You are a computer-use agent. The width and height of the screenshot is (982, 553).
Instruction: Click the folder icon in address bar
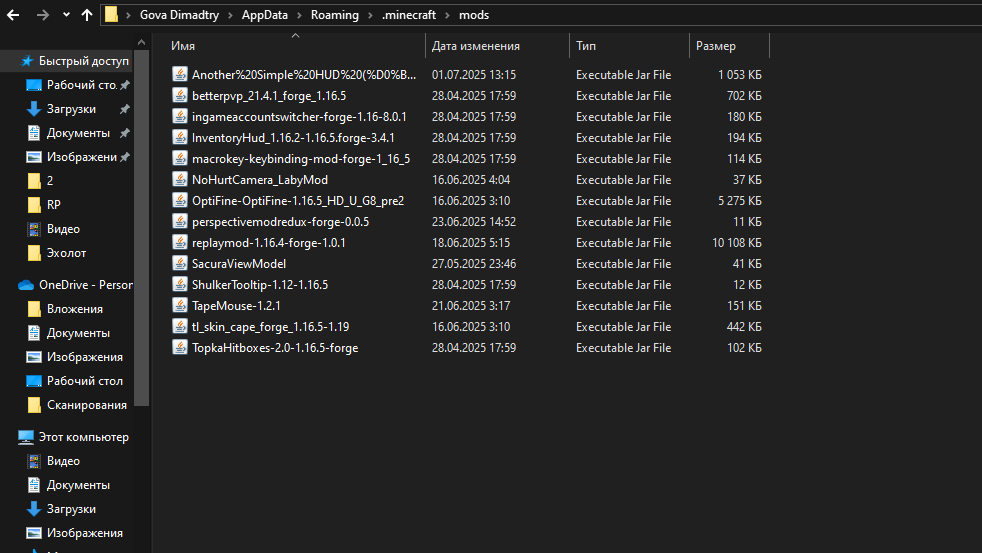coord(111,14)
